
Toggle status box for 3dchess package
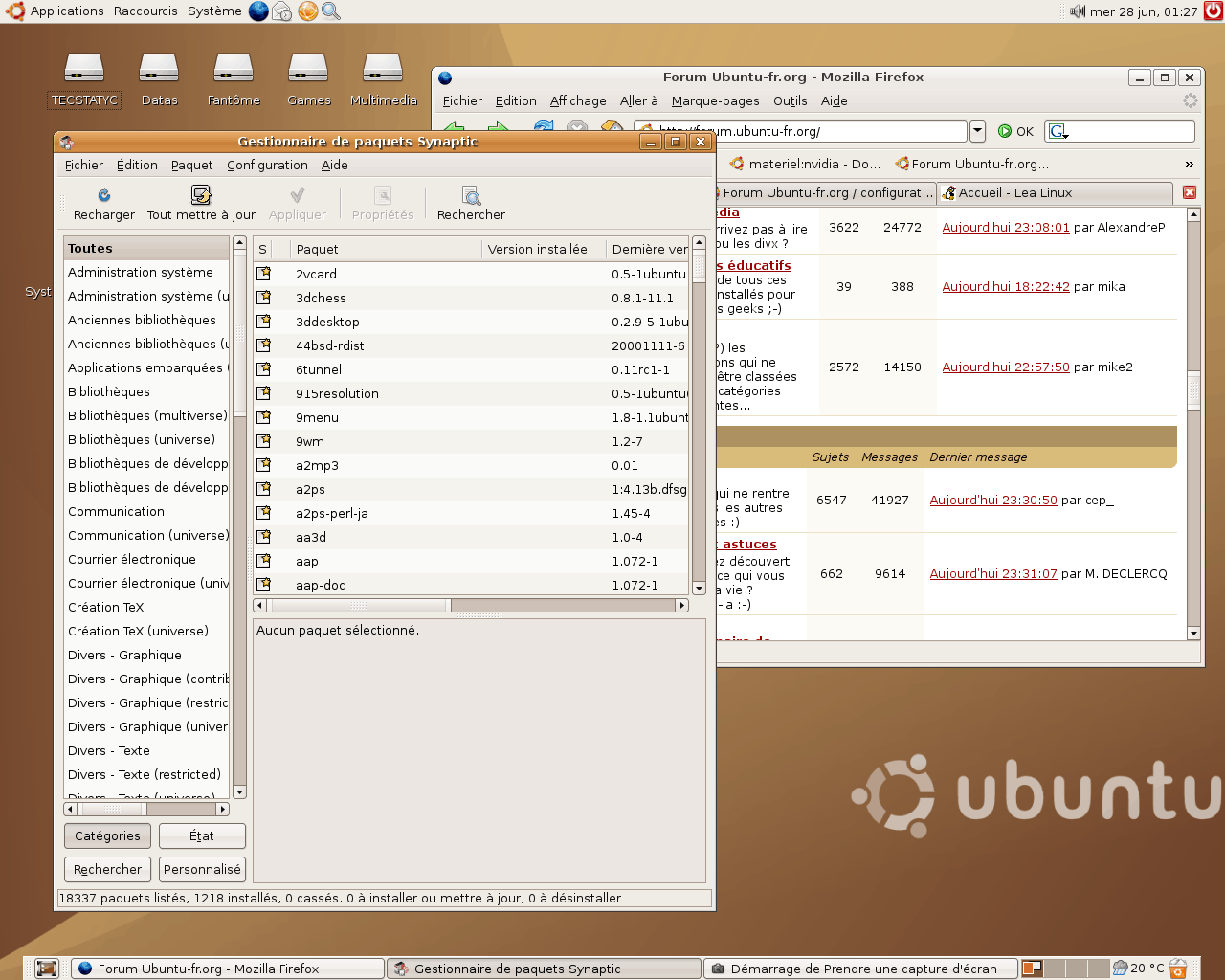click(263, 298)
